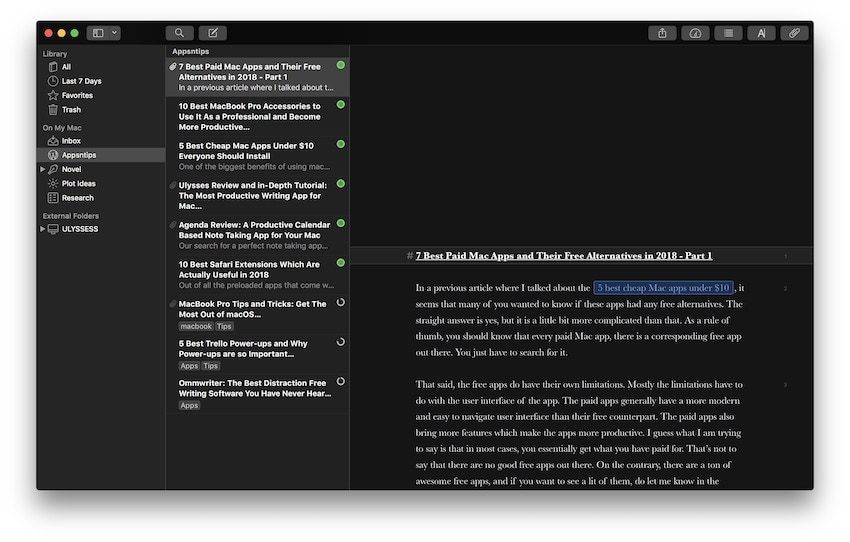Toggle green status dot on 7 Best Paid Mac Apps sheet
This screenshot has width=850, height=542.
point(340,66)
